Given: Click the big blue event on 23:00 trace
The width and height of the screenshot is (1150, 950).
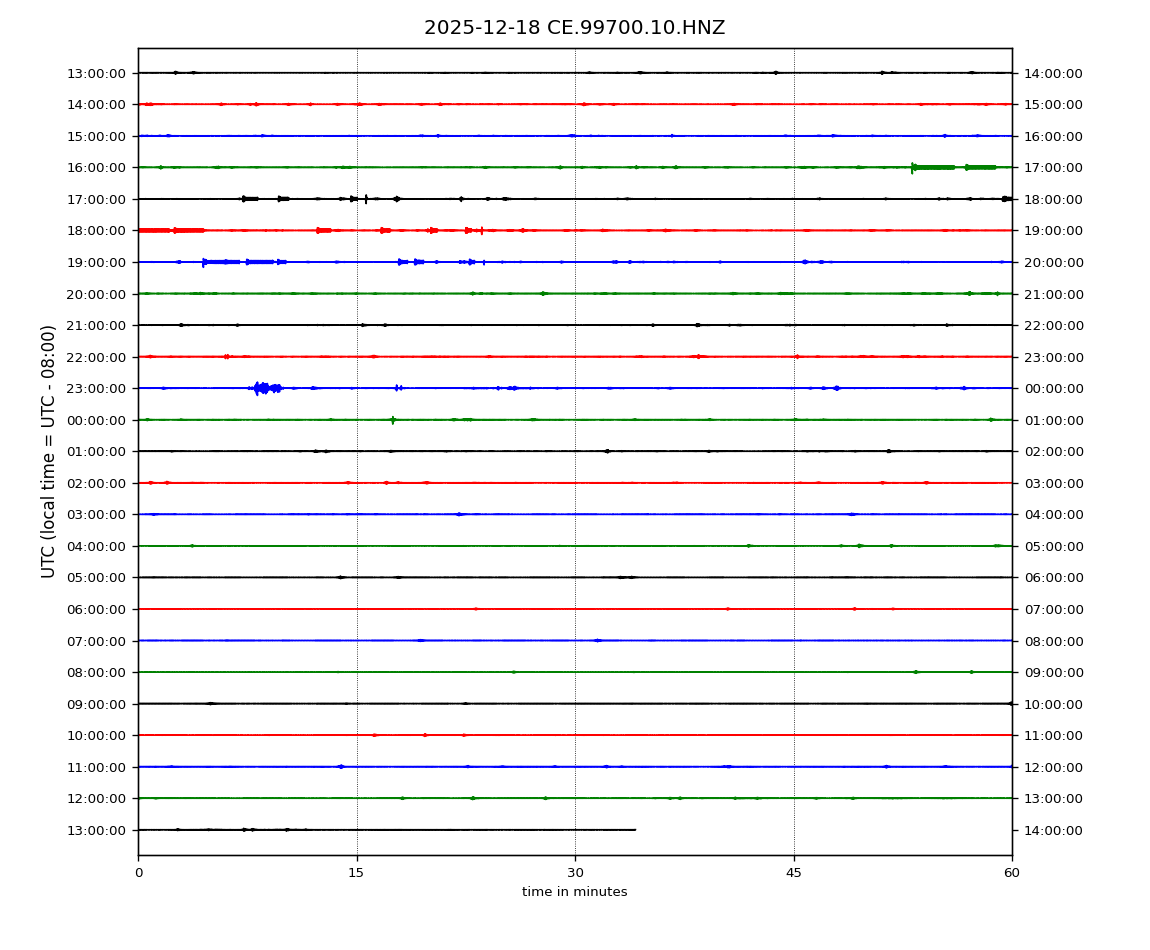Looking at the screenshot, I should [263, 388].
